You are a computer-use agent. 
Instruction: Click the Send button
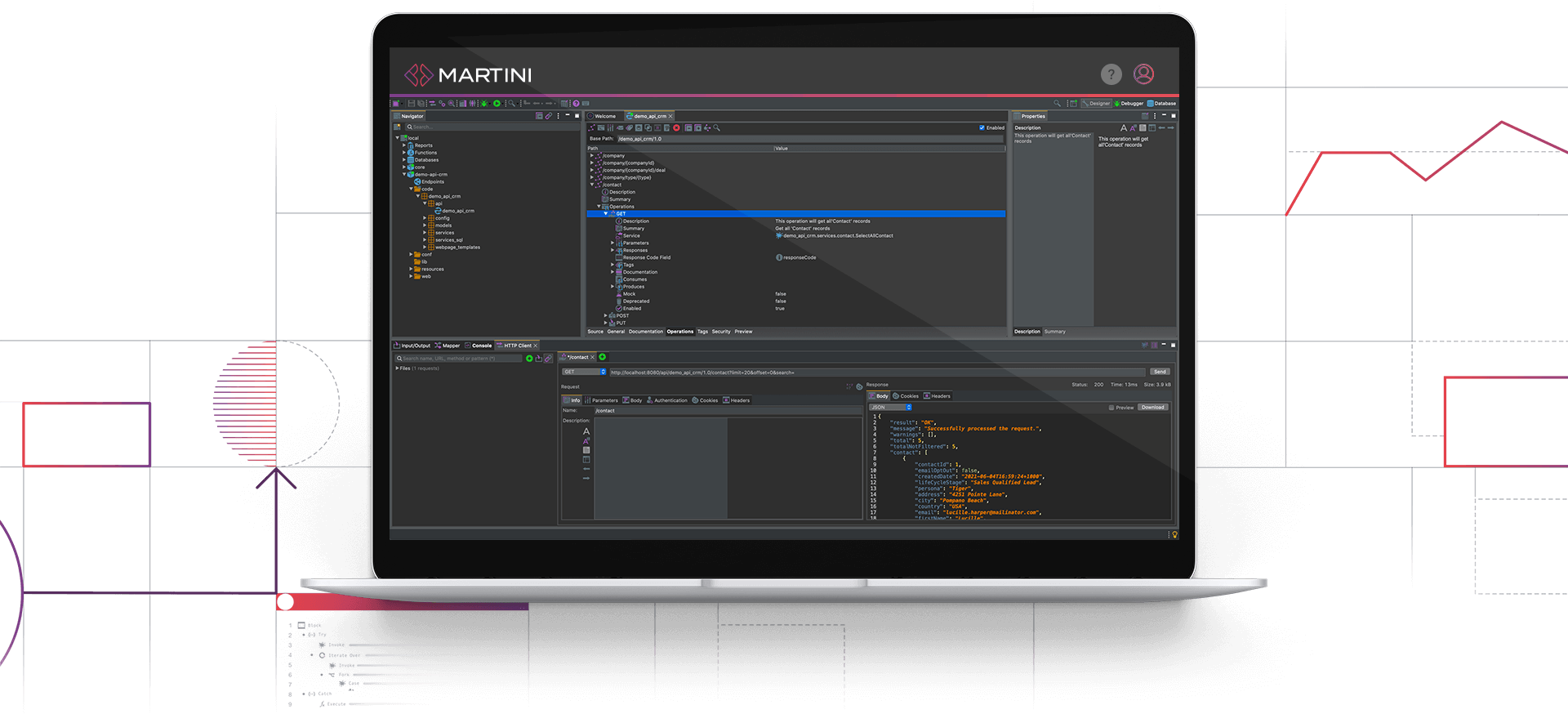pyautogui.click(x=1160, y=372)
